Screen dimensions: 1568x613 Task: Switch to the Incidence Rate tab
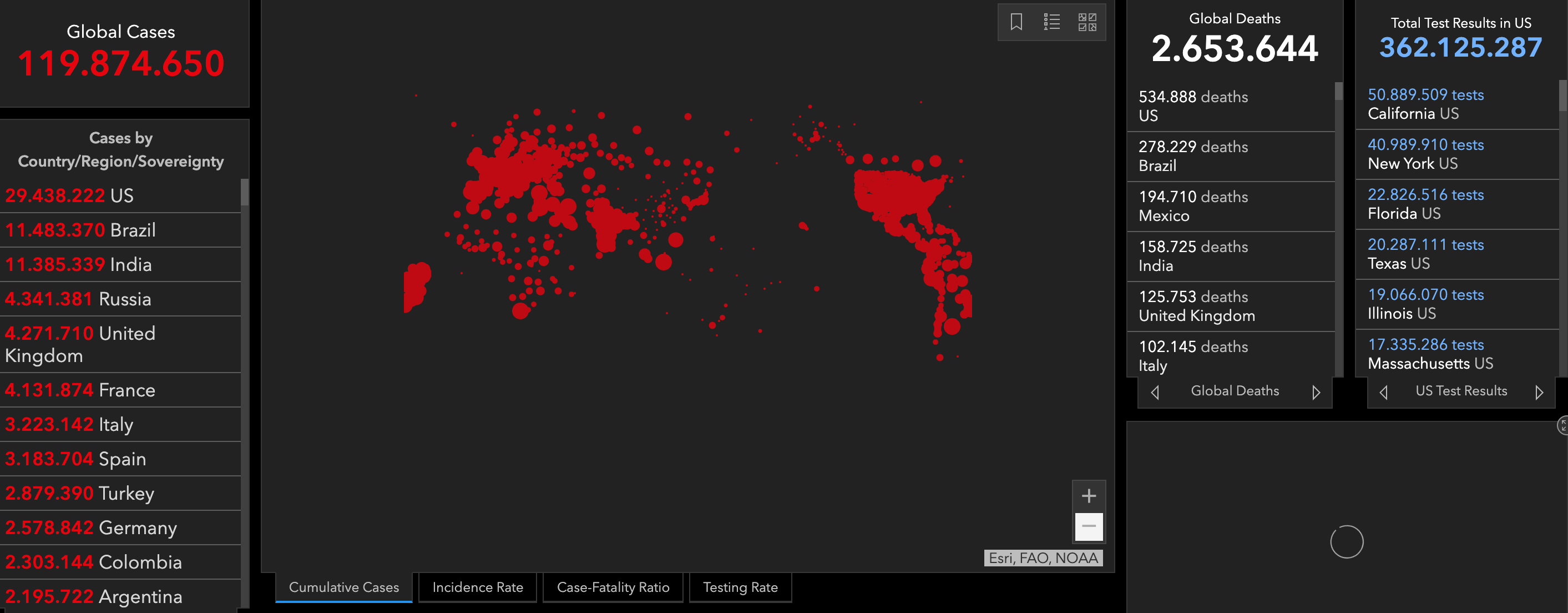[x=477, y=587]
